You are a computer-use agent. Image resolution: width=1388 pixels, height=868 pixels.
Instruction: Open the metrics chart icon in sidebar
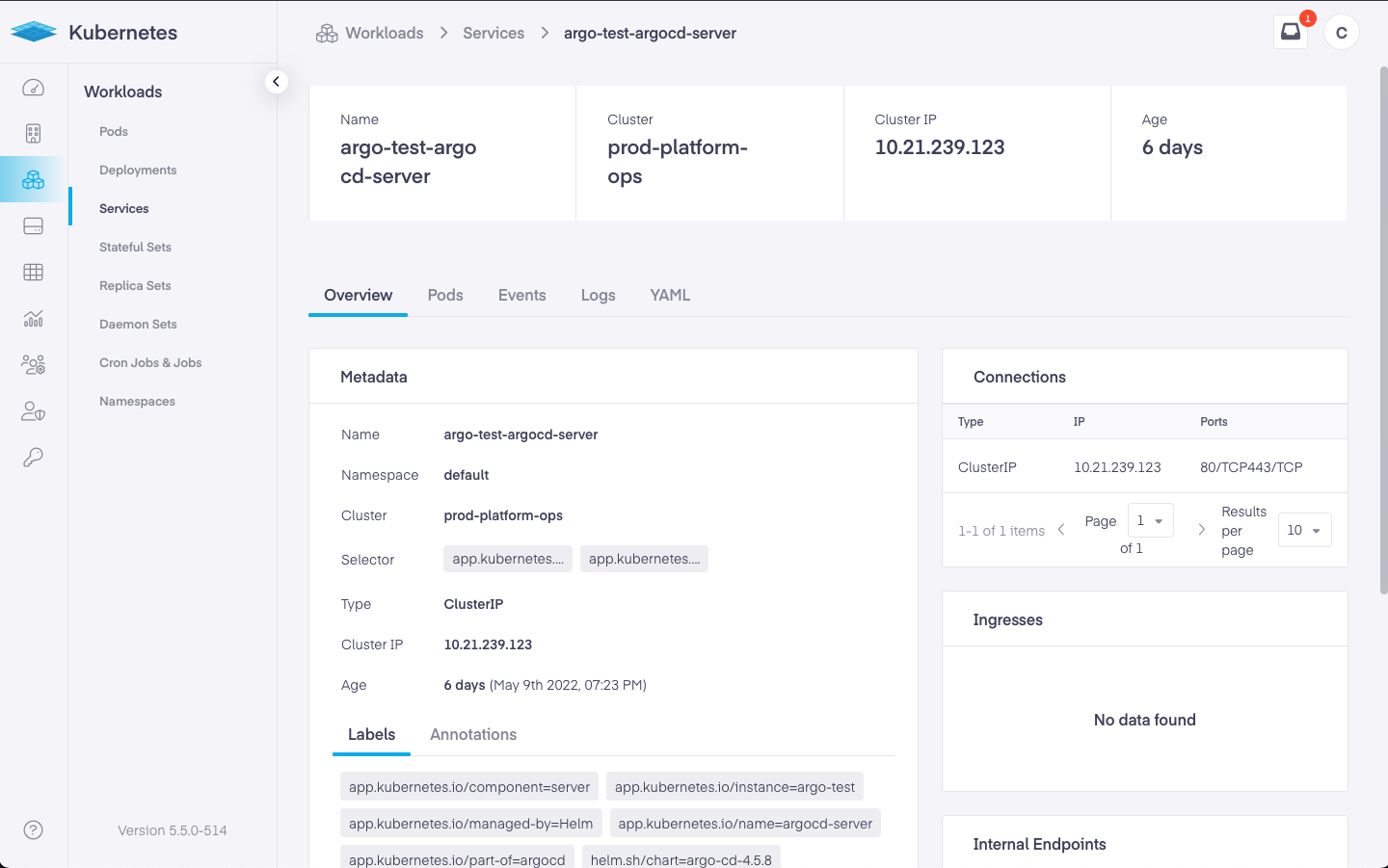[x=33, y=319]
